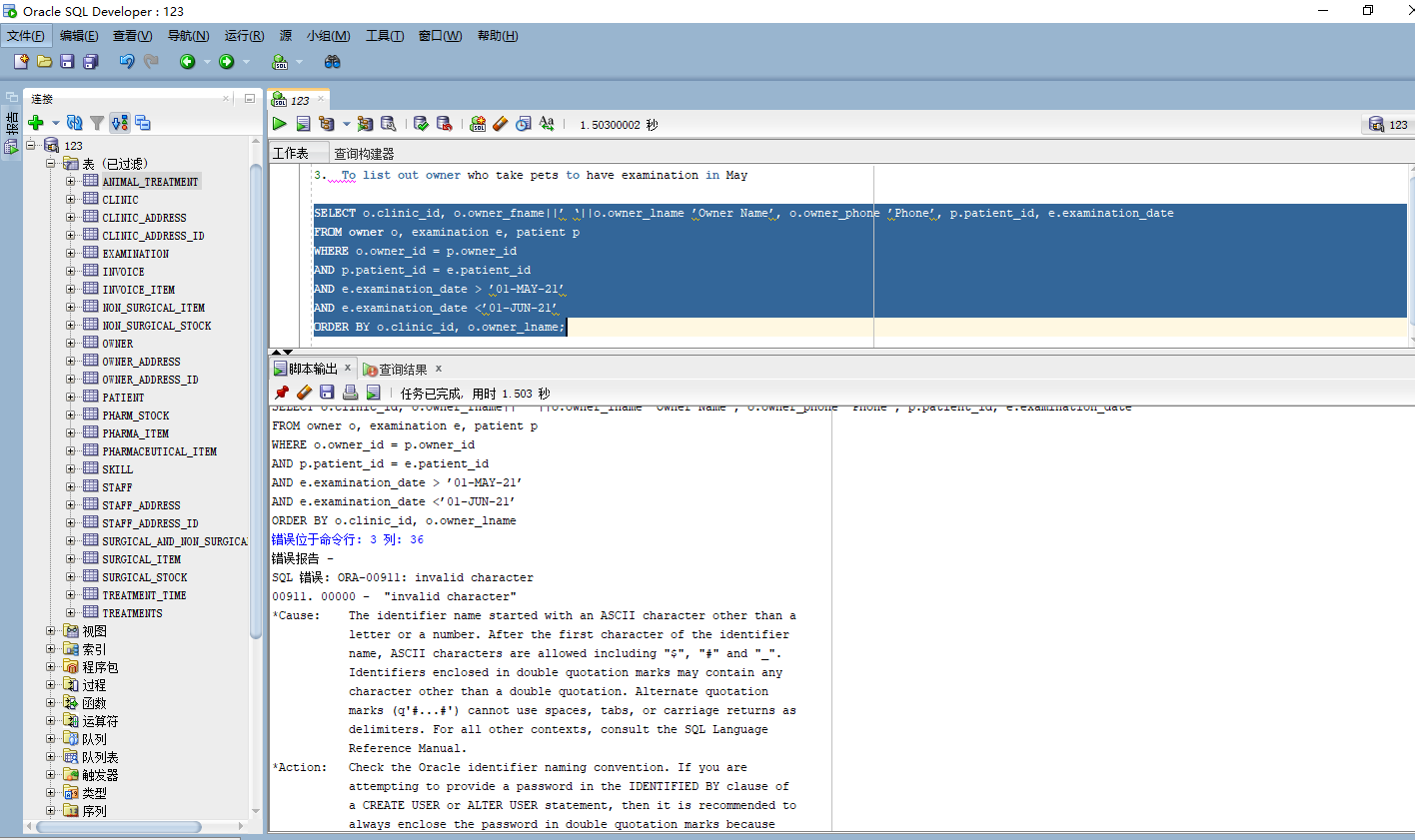Image resolution: width=1415 pixels, height=840 pixels.
Task: Click the Commit icon with green check
Action: pos(421,124)
